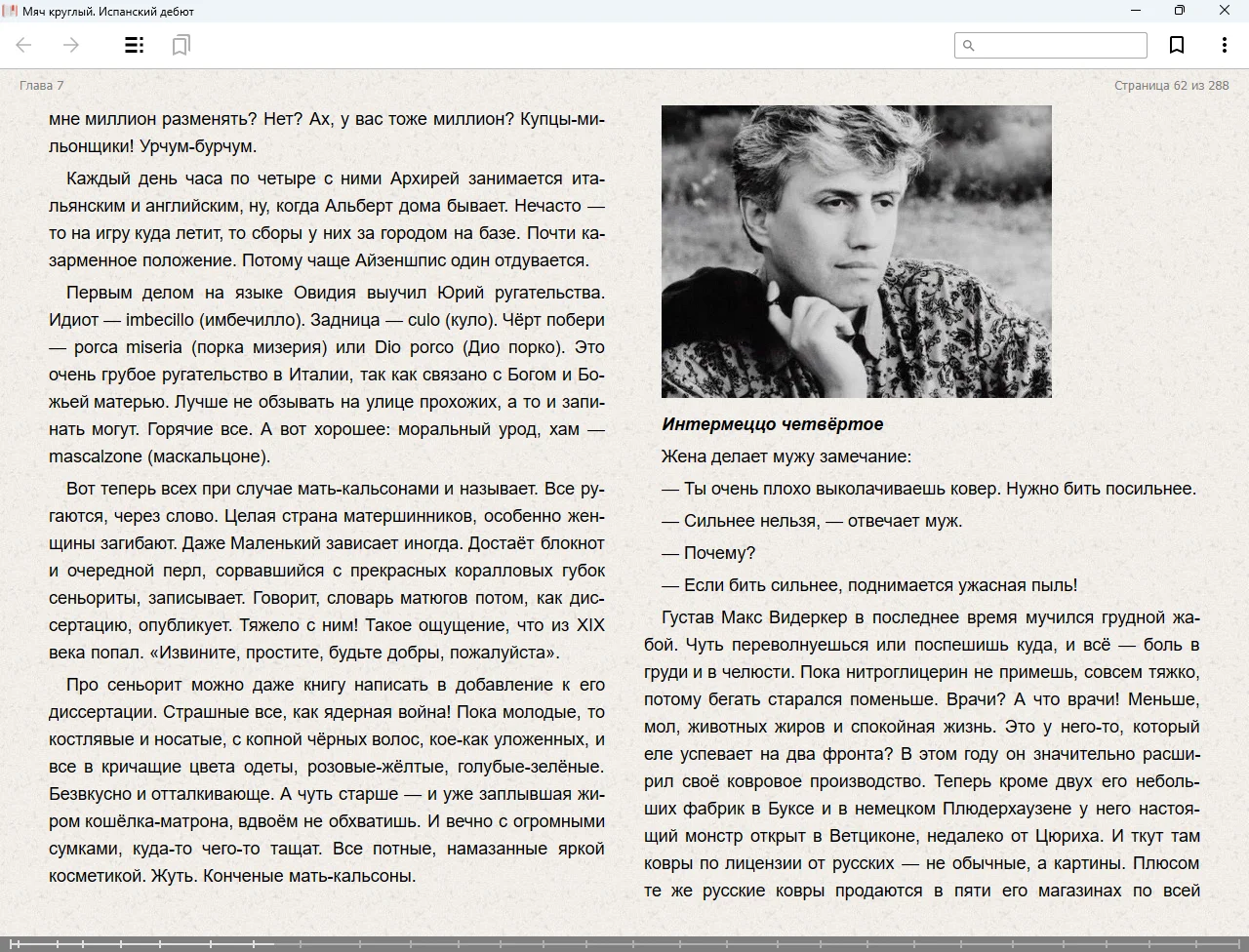Bookmark the current page
1249x952 pixels.
(x=1177, y=45)
